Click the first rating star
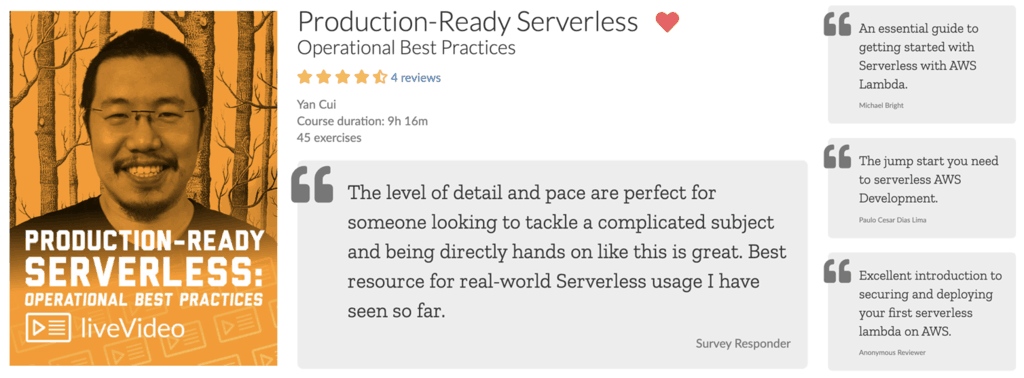This screenshot has height=378, width=1024. [x=304, y=78]
